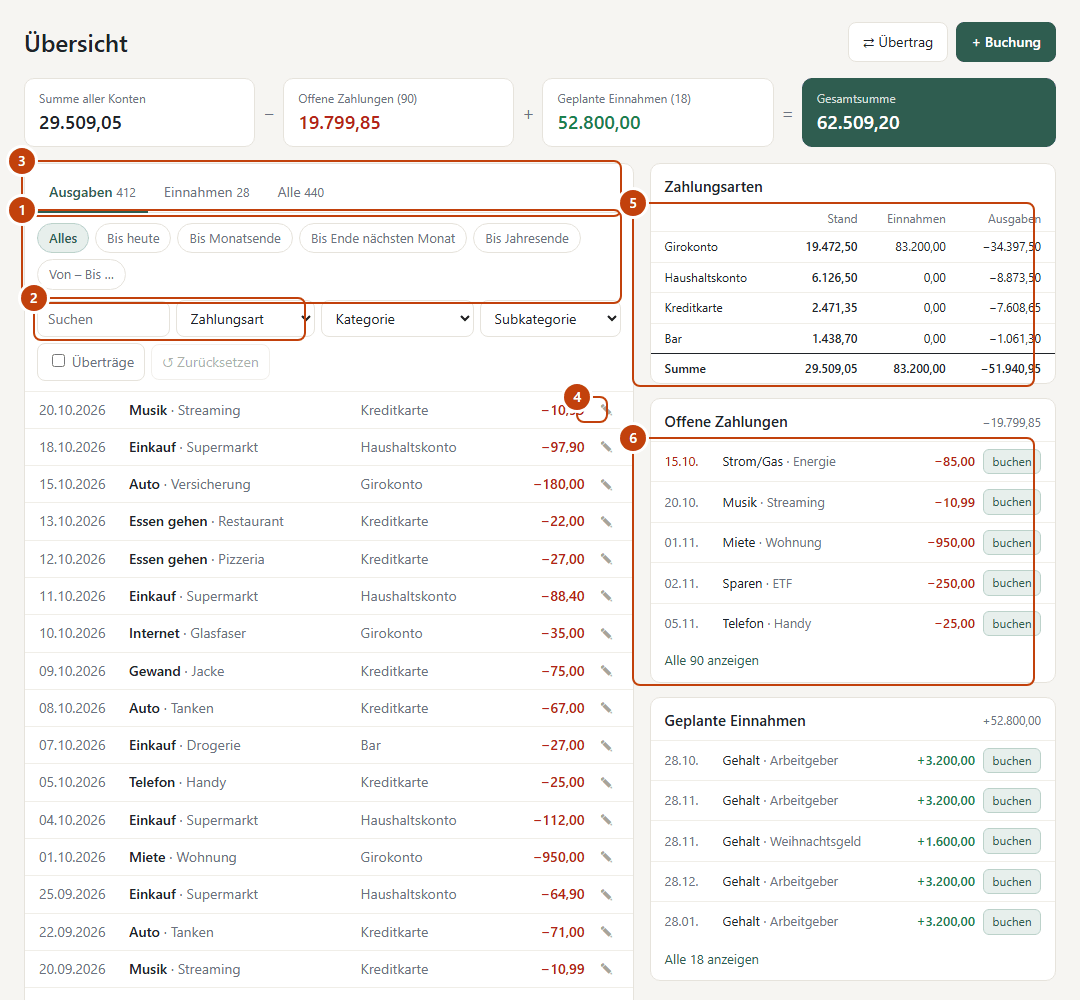Book the 28.10. Gehalt Arbeitgeber income
The width and height of the screenshot is (1080, 1000).
[1012, 761]
